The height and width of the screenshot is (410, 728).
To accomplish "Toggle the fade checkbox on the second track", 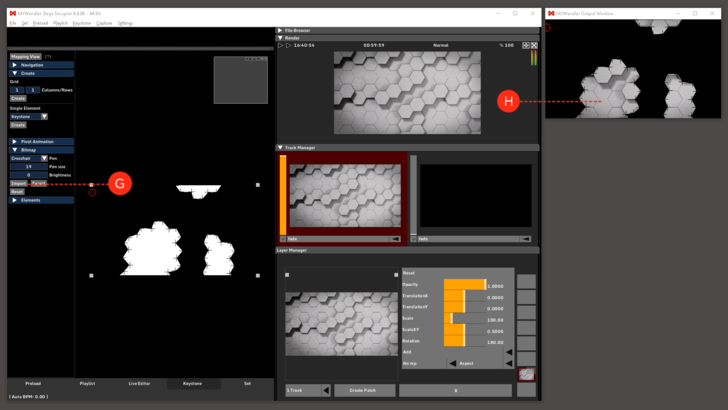I will [x=413, y=239].
